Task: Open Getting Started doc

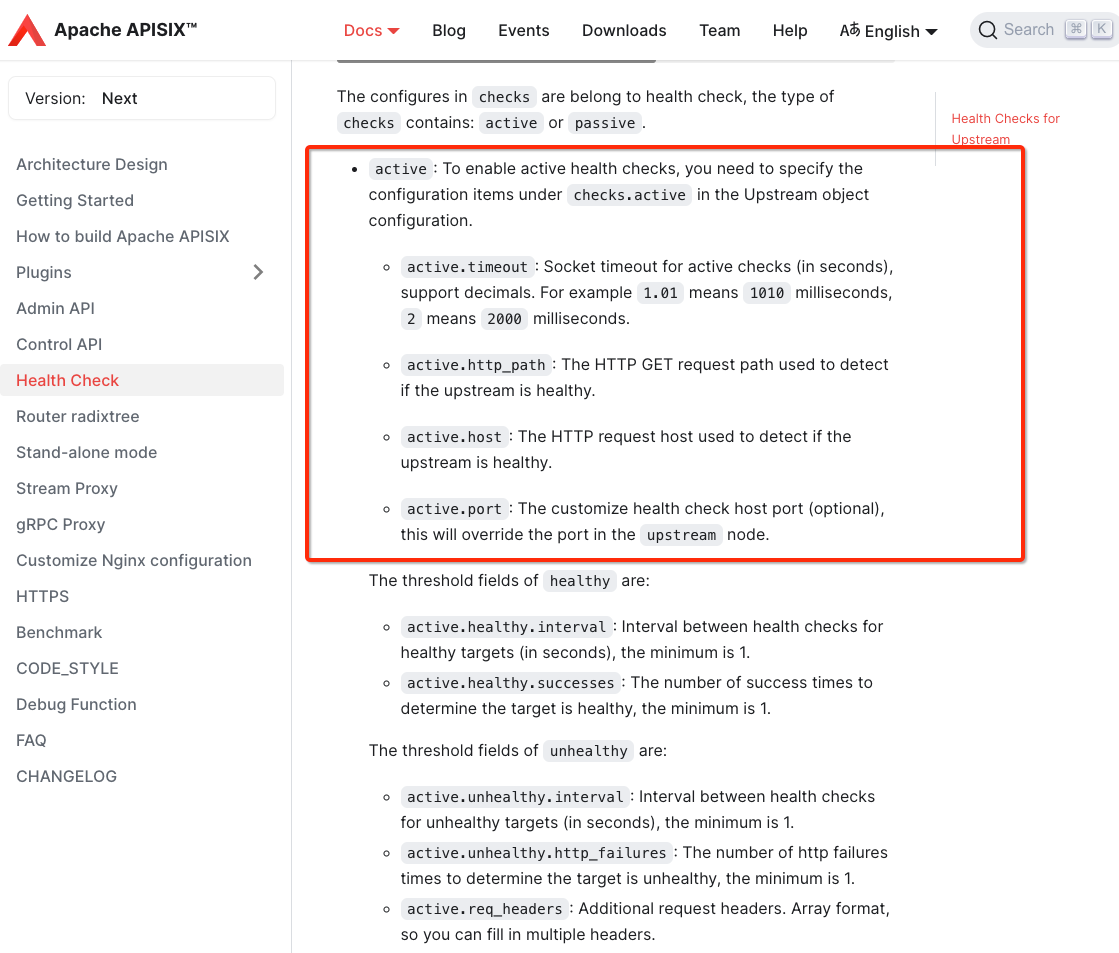Action: point(75,201)
